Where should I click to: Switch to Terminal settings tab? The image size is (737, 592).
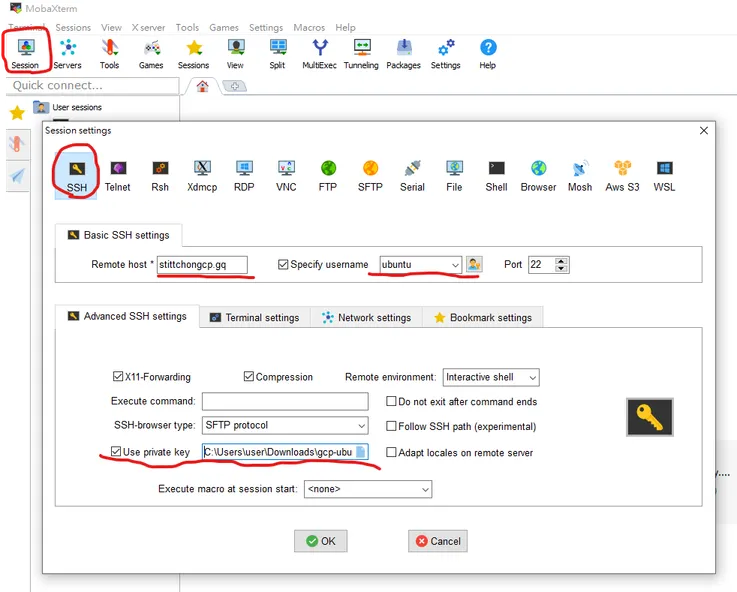[255, 318]
